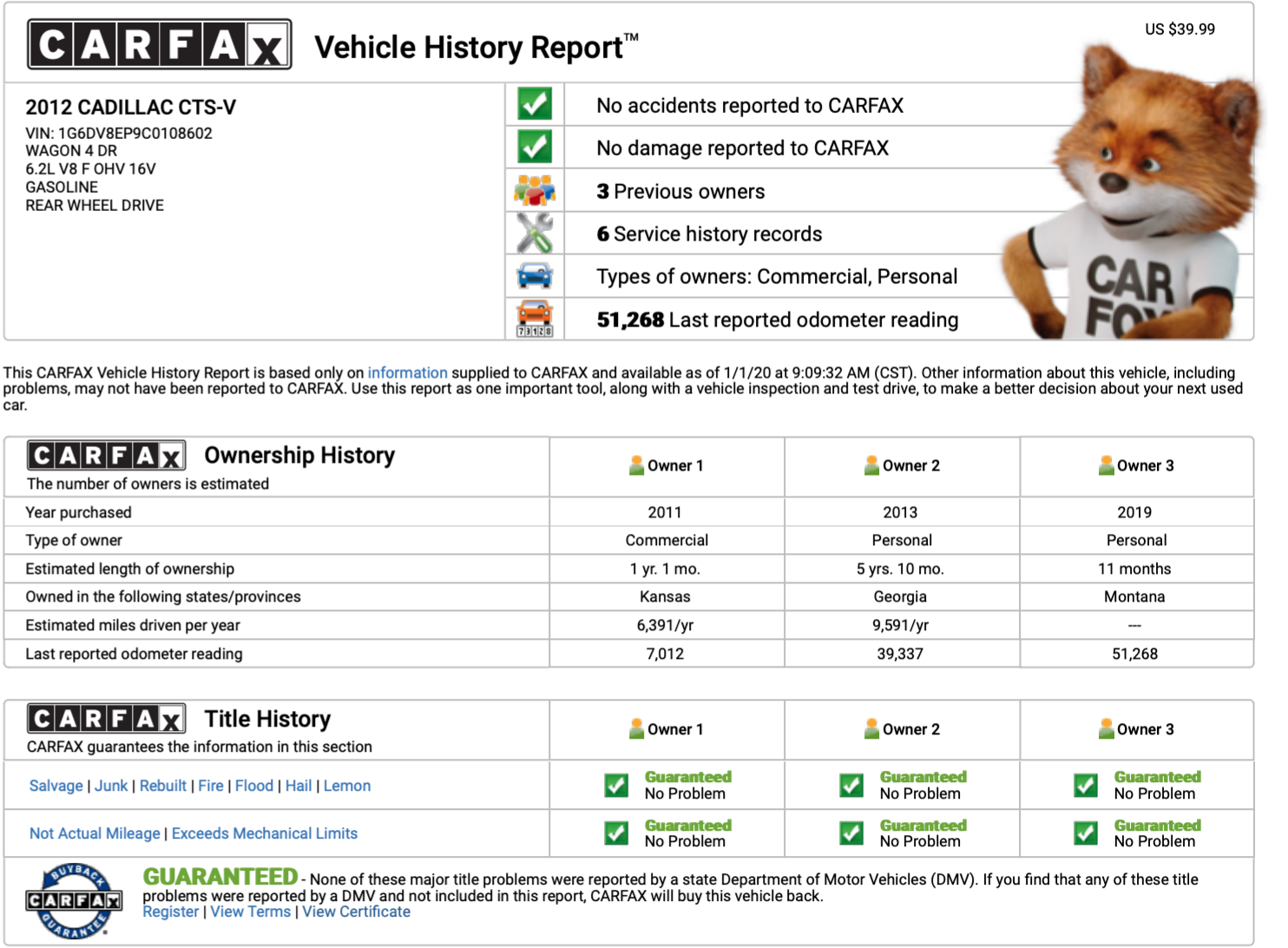Click Owner 3 Not Actual Mileage row checkmark
This screenshot has height=948, width=1288.
pyautogui.click(x=1086, y=833)
